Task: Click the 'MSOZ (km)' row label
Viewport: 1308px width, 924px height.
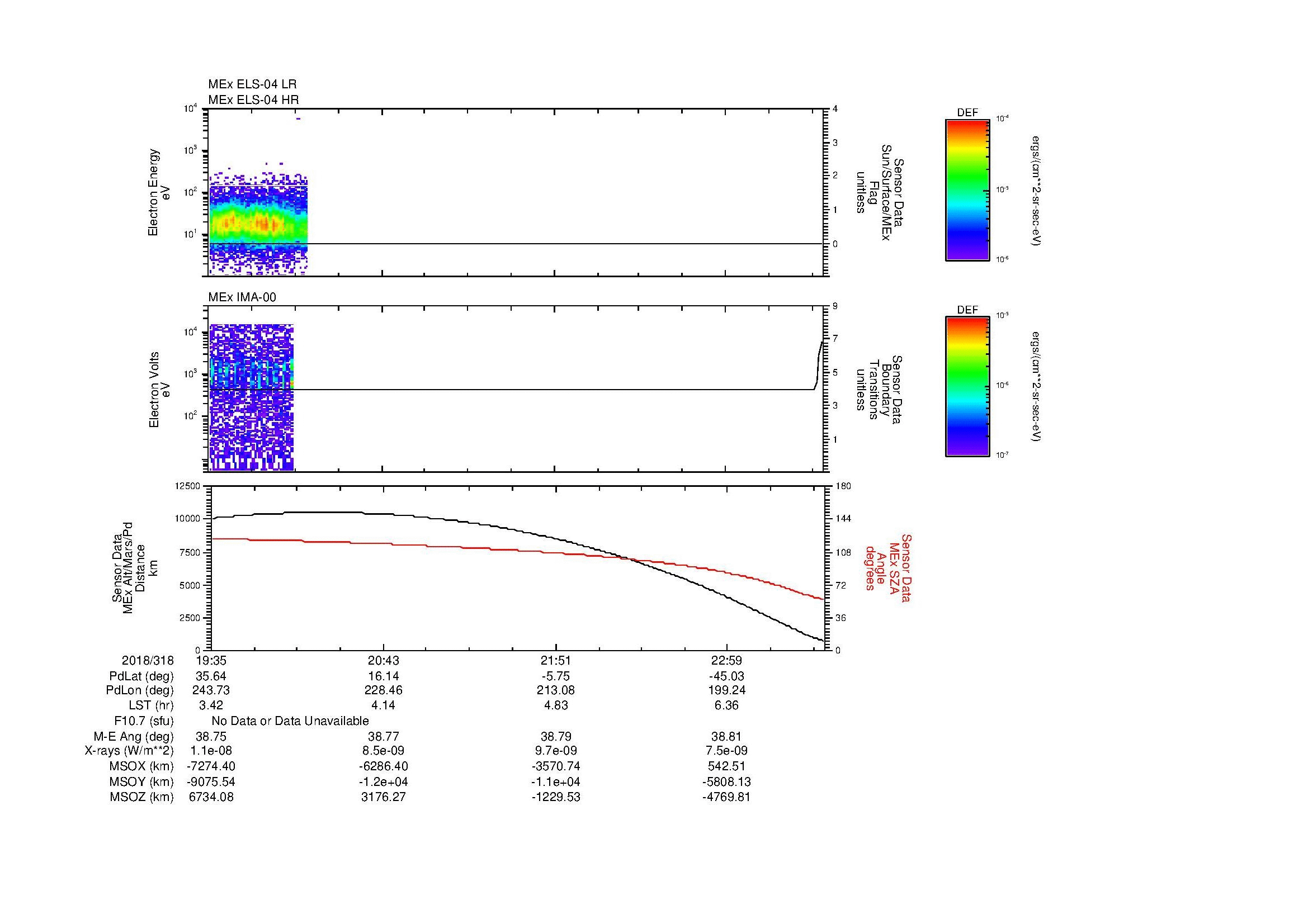Action: pos(141,797)
